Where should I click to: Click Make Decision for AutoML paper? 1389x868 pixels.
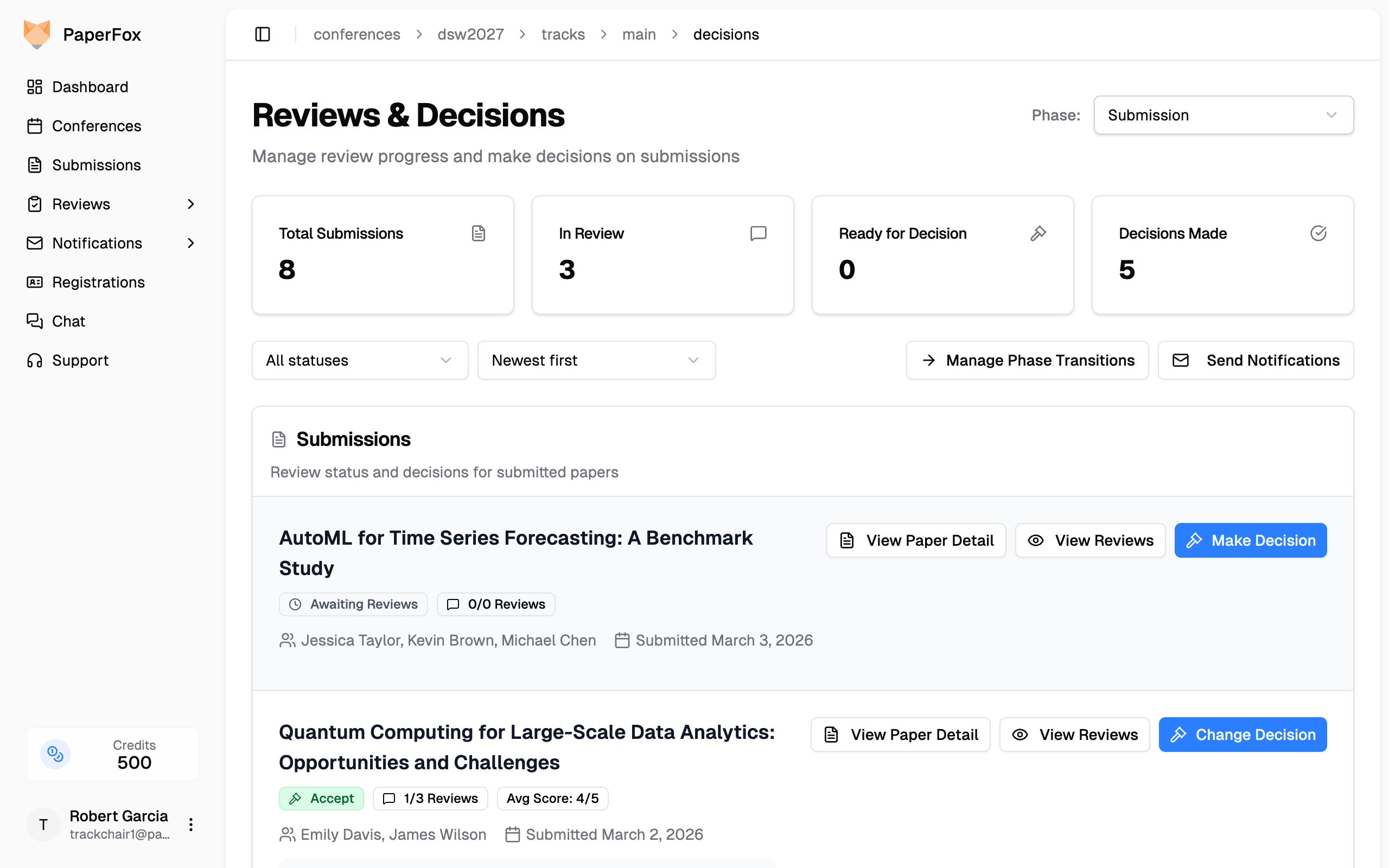point(1250,540)
